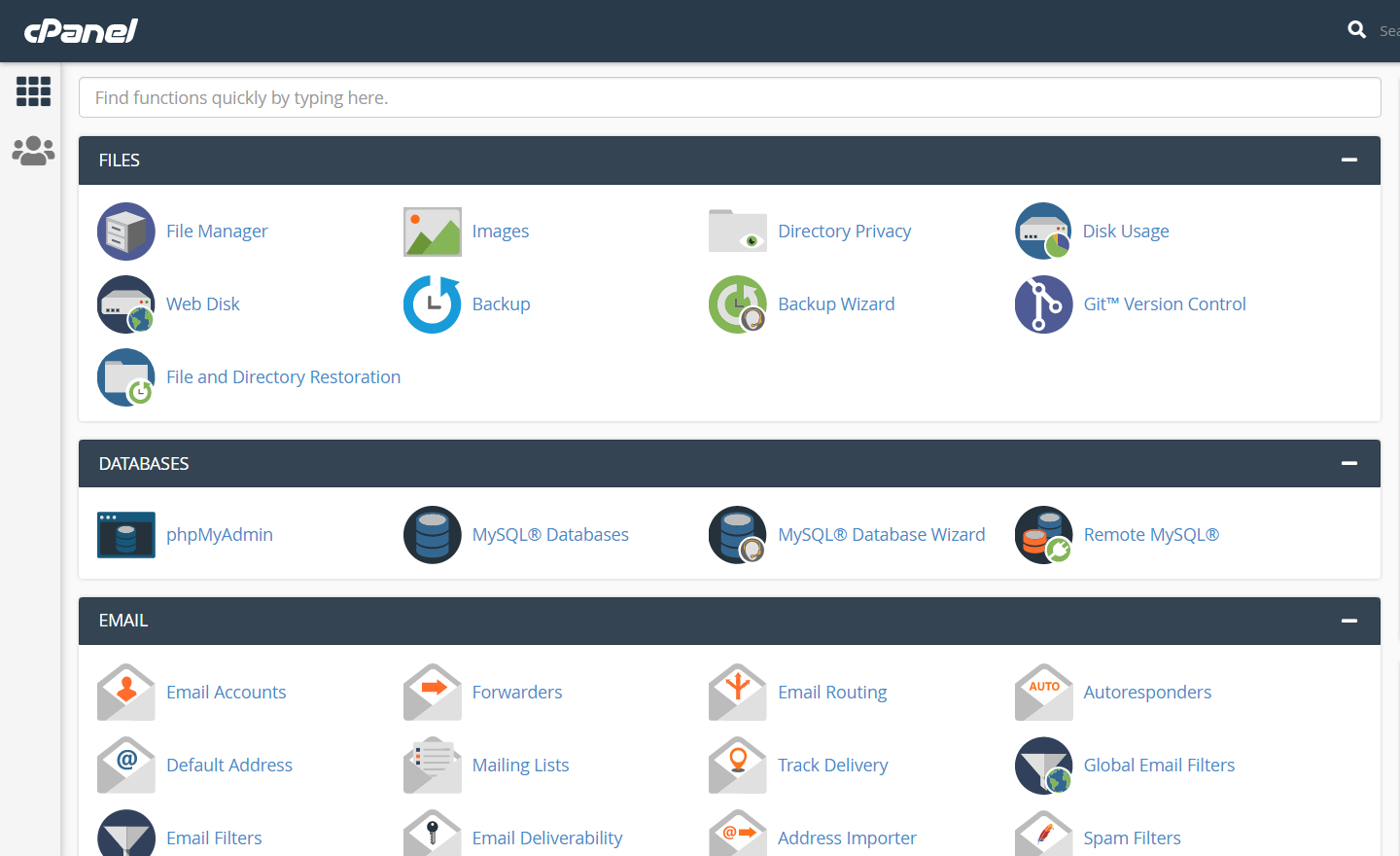Image resolution: width=1400 pixels, height=856 pixels.
Task: Open the sidebar Home grid icon
Action: (33, 91)
